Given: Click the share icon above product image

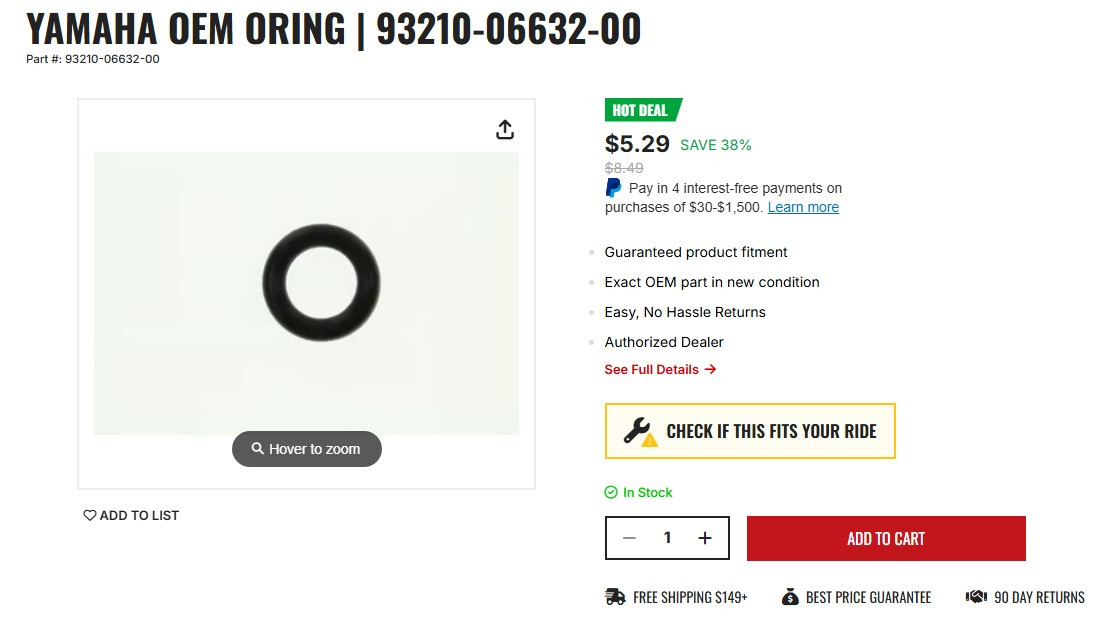Looking at the screenshot, I should click(505, 130).
